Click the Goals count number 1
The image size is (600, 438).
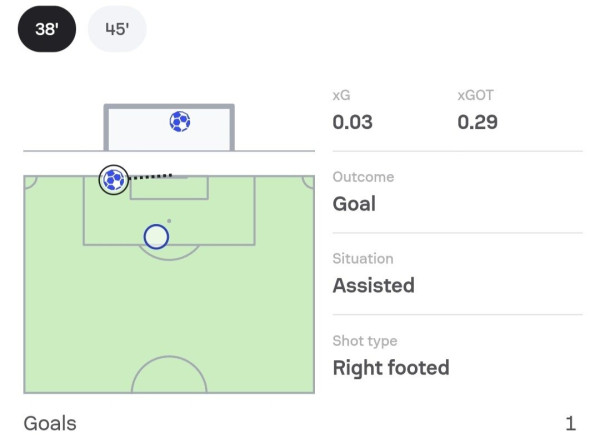[570, 423]
